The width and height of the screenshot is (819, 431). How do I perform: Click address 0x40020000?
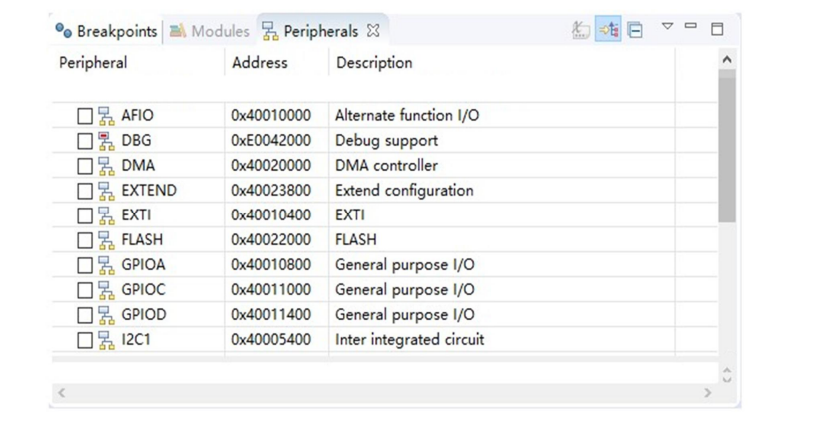pyautogui.click(x=271, y=166)
